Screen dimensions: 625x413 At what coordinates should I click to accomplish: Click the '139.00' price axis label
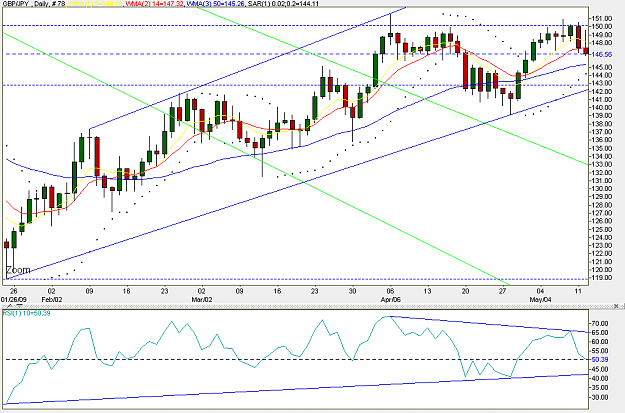(x=602, y=115)
